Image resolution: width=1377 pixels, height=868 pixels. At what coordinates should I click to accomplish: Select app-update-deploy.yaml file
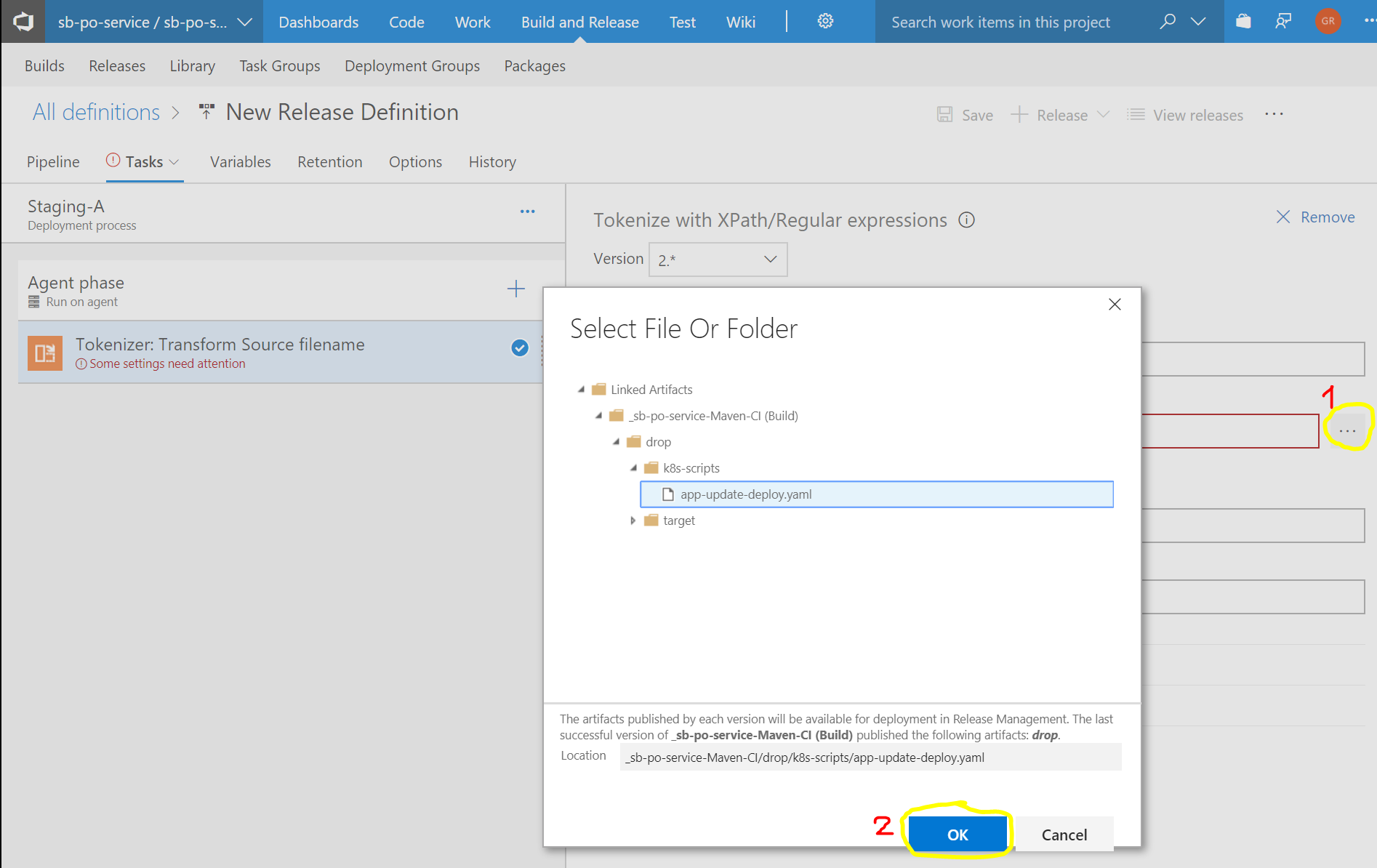tap(876, 494)
